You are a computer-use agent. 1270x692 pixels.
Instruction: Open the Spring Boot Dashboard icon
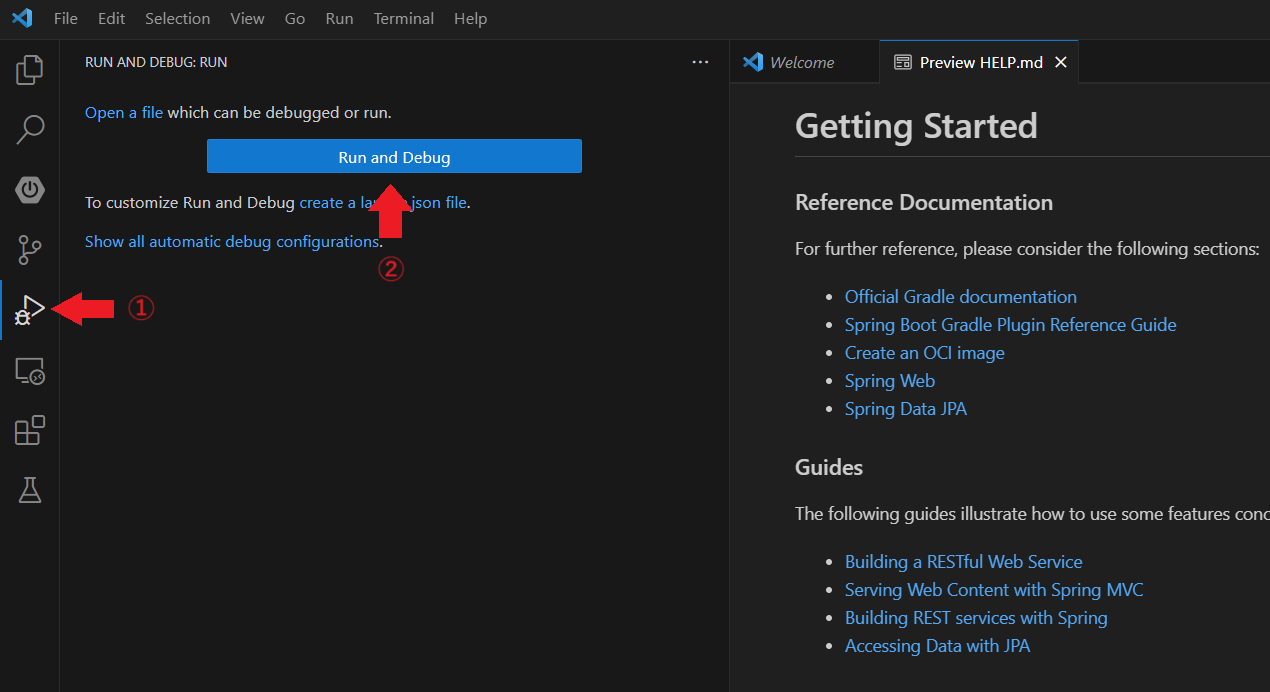[x=30, y=189]
